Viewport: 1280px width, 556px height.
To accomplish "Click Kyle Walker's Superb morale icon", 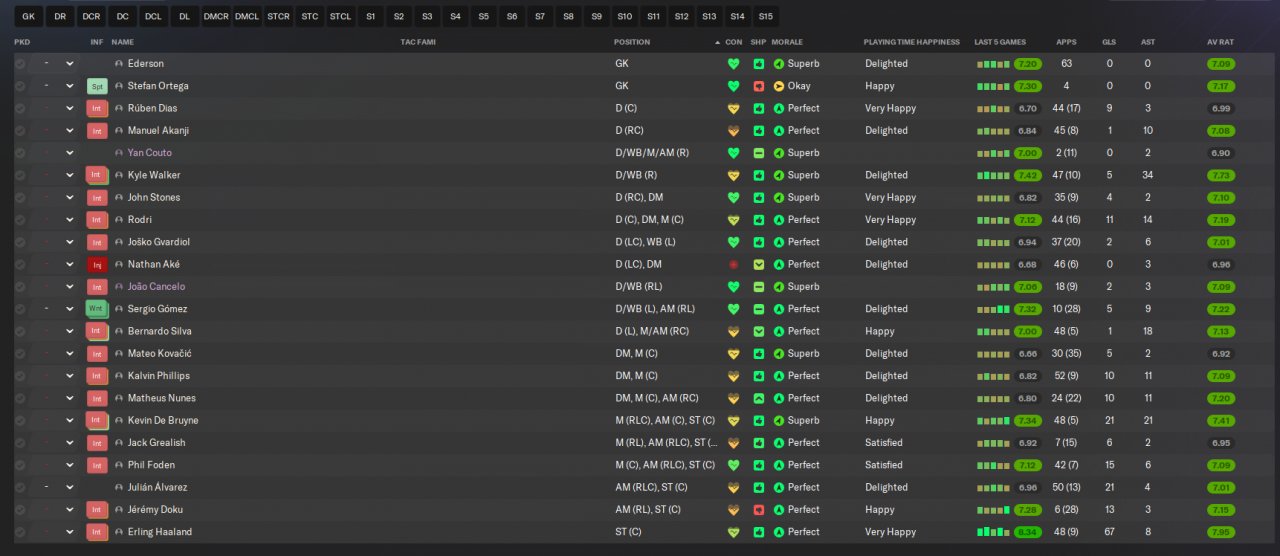I will (x=779, y=175).
